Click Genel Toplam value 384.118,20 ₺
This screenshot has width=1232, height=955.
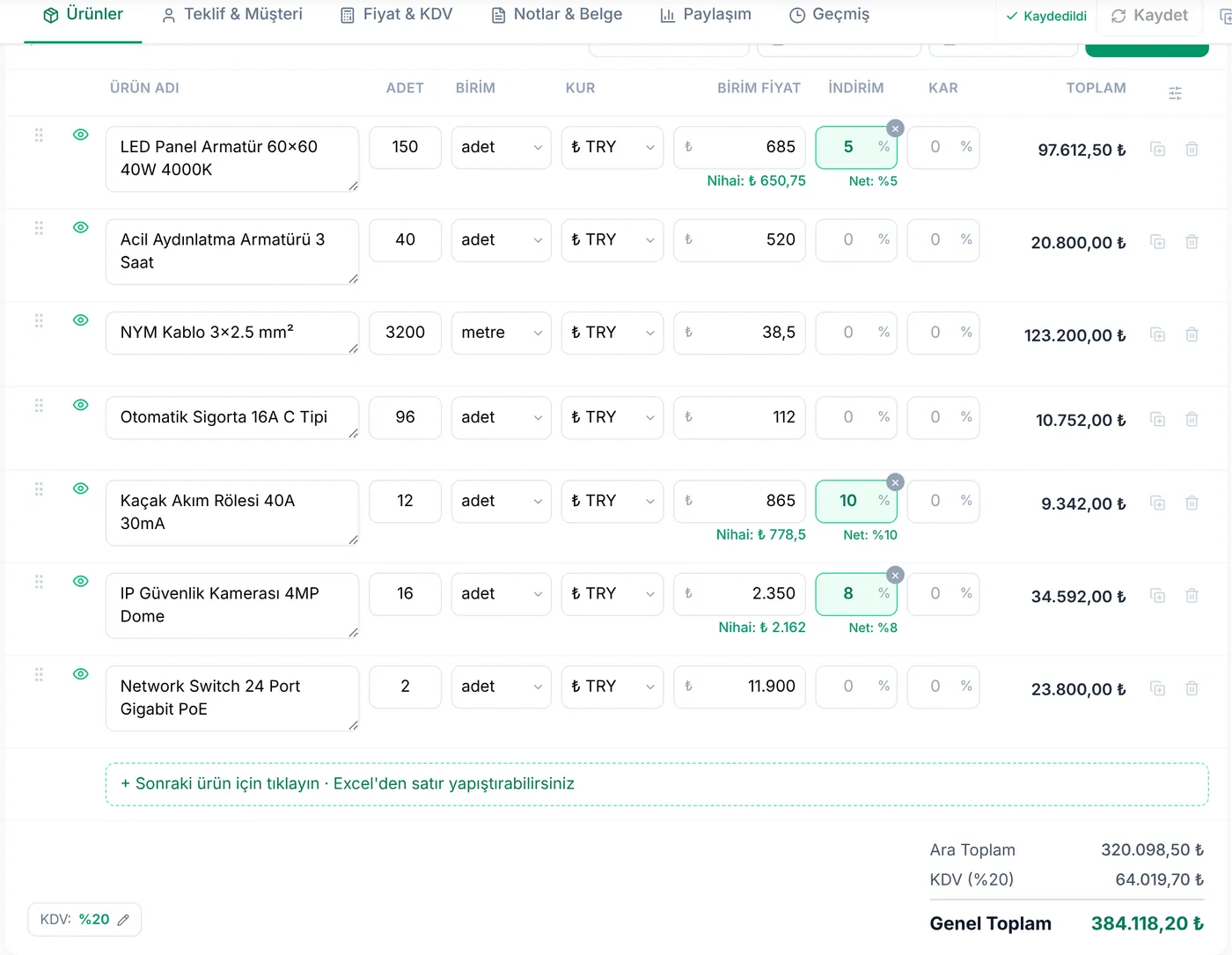pyautogui.click(x=1148, y=924)
